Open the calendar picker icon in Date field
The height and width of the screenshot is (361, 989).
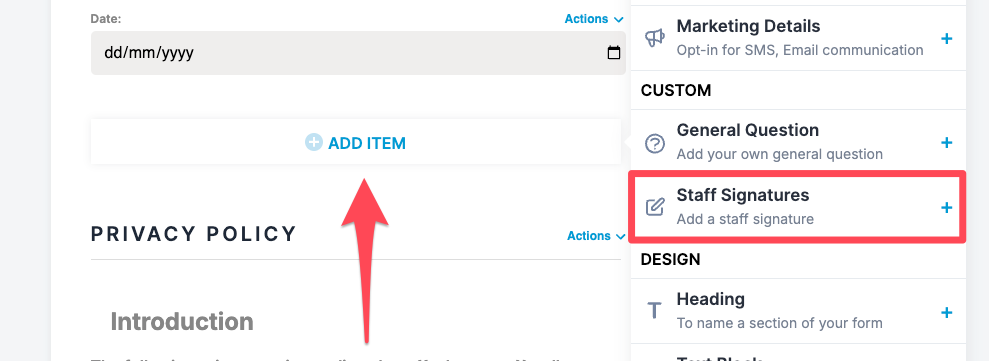click(x=613, y=53)
